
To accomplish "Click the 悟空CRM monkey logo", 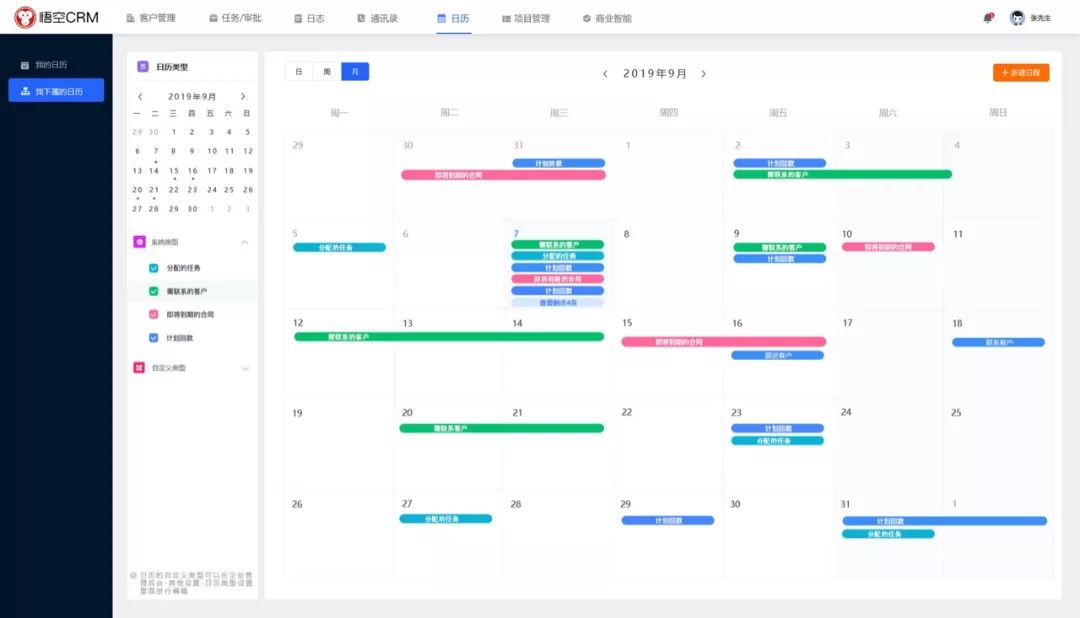I will point(25,17).
